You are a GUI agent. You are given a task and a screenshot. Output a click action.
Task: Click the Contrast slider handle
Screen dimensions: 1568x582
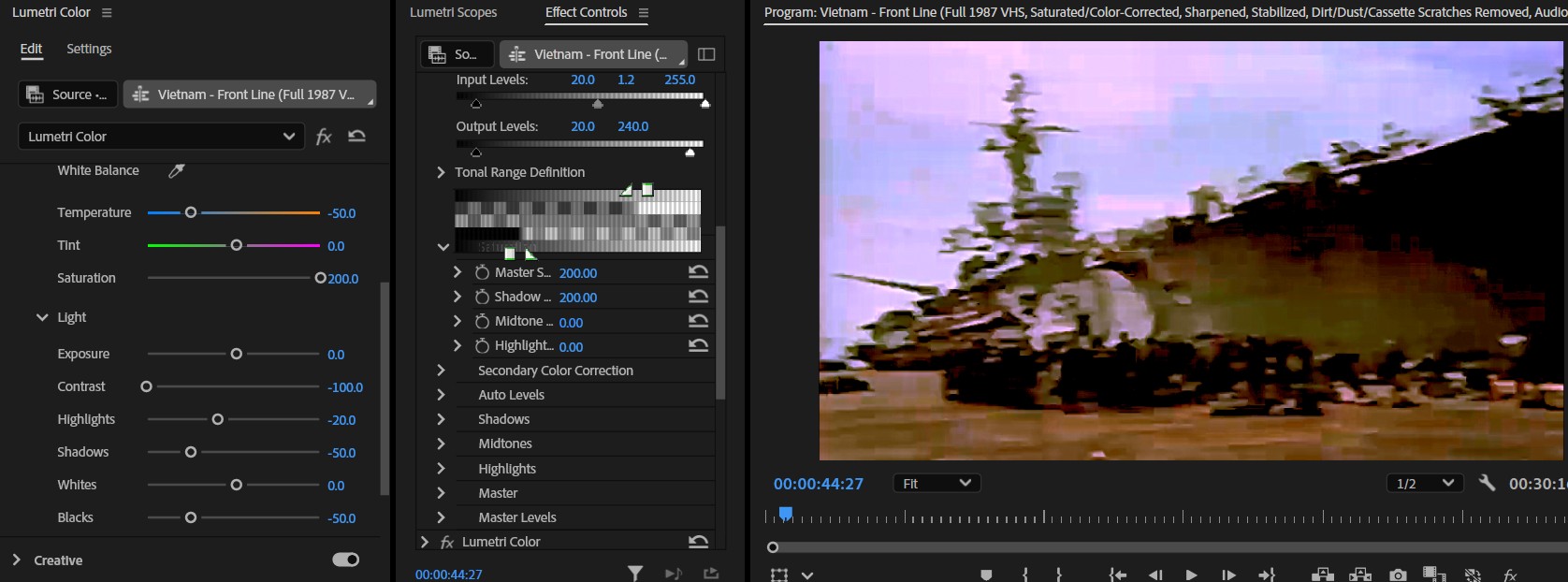pyautogui.click(x=146, y=386)
